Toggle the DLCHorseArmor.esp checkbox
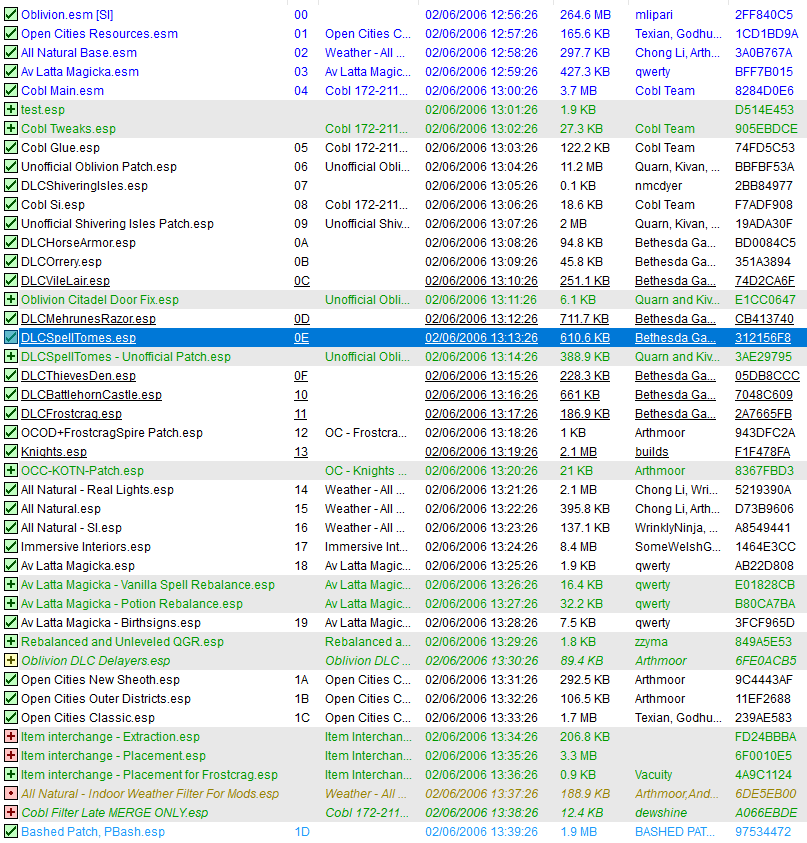Image resolution: width=807 pixels, height=843 pixels. [11, 242]
